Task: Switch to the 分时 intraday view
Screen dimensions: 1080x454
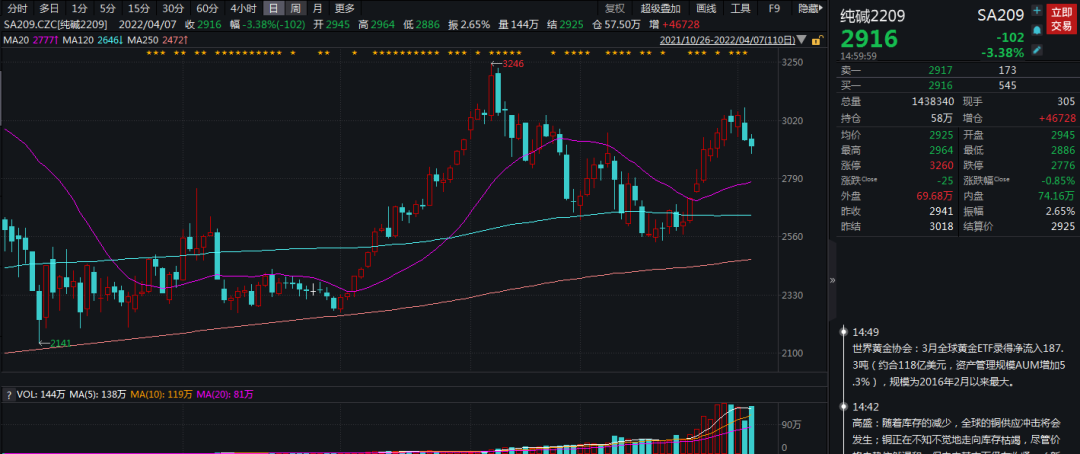Action: point(18,8)
